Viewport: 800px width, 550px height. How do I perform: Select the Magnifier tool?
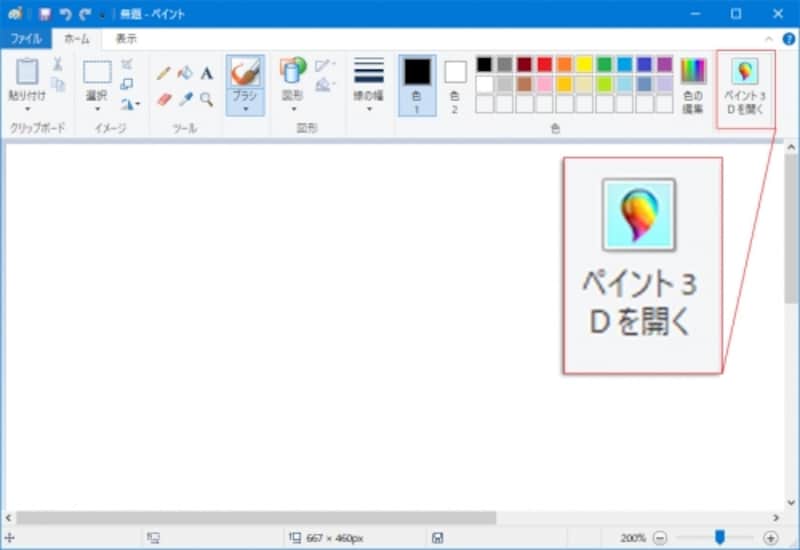pos(207,99)
